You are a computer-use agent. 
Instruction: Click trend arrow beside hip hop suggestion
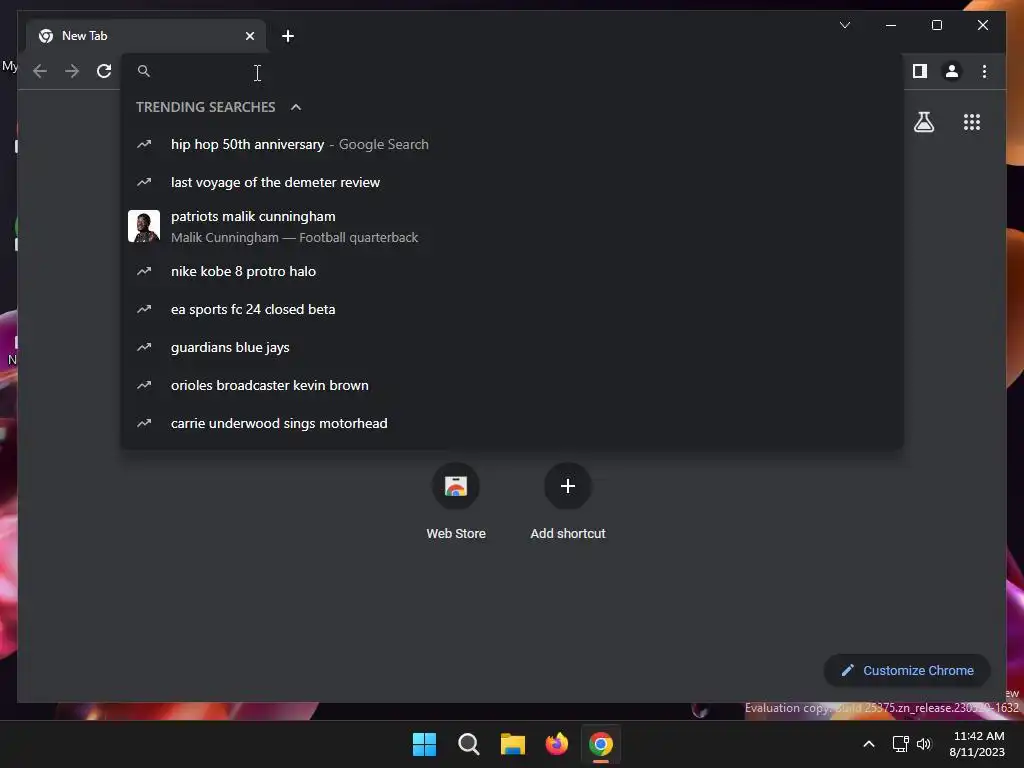click(x=144, y=144)
